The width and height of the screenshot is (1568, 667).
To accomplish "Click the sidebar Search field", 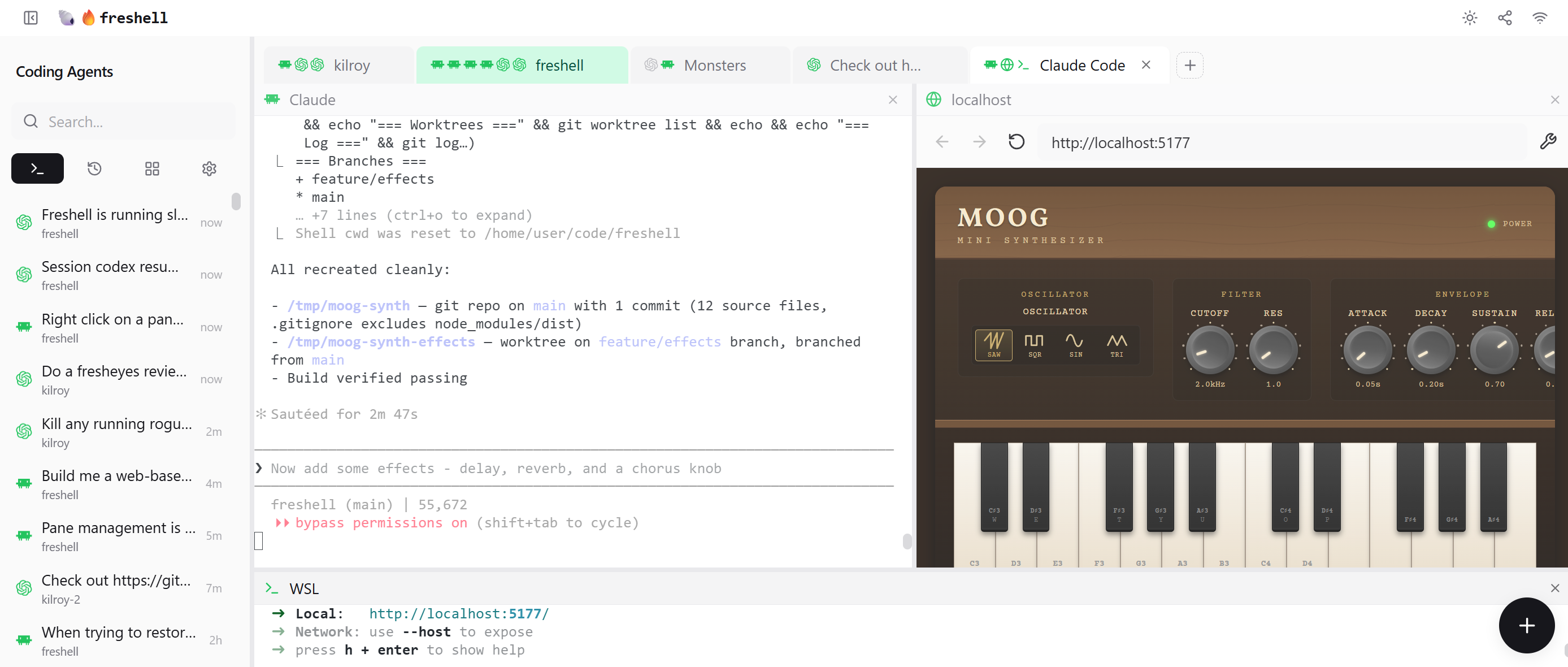I will [x=124, y=122].
